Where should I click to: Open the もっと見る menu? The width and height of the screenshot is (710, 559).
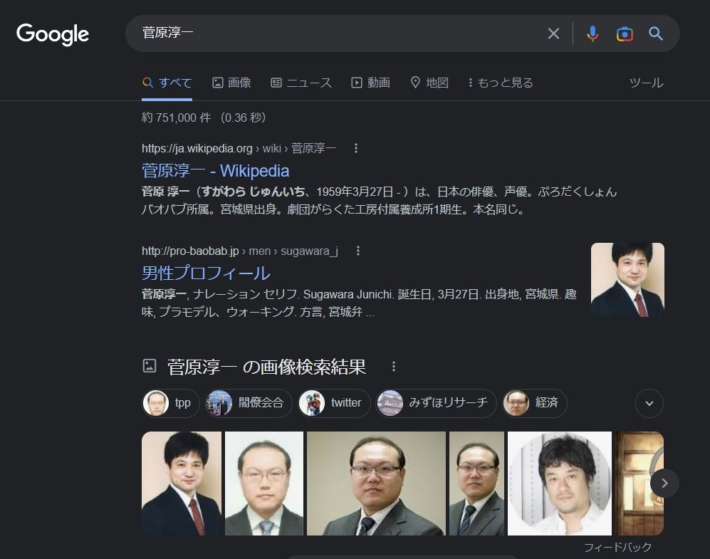(501, 83)
